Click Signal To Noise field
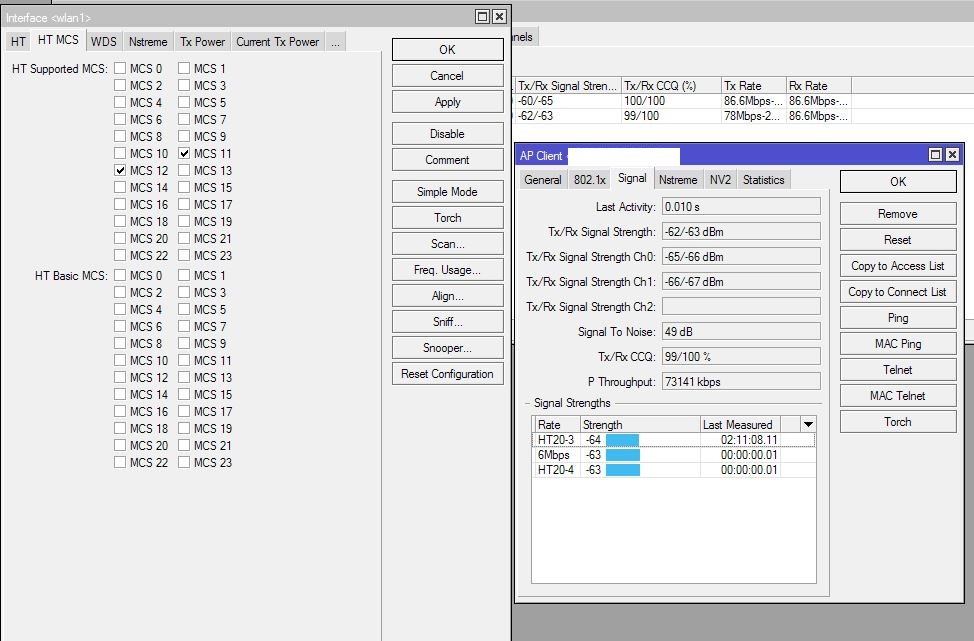This screenshot has width=974, height=641. (x=741, y=332)
